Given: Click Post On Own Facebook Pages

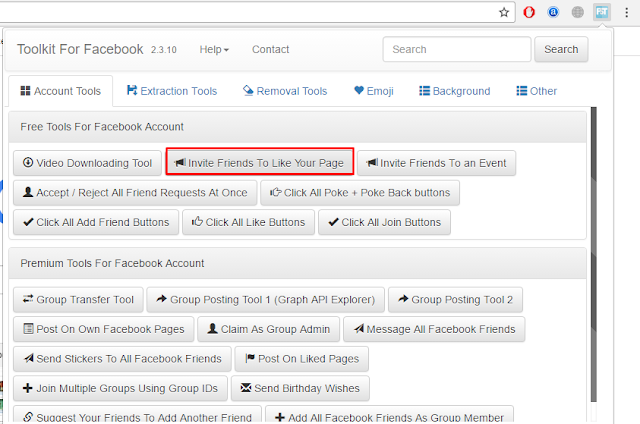Looking at the screenshot, I should click(104, 329).
